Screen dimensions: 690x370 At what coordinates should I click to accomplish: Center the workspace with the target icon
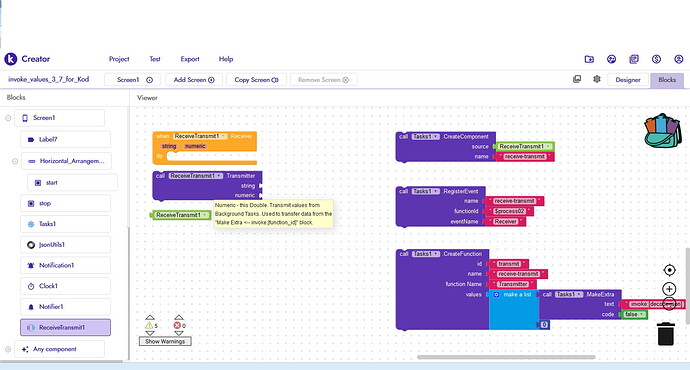click(x=669, y=270)
